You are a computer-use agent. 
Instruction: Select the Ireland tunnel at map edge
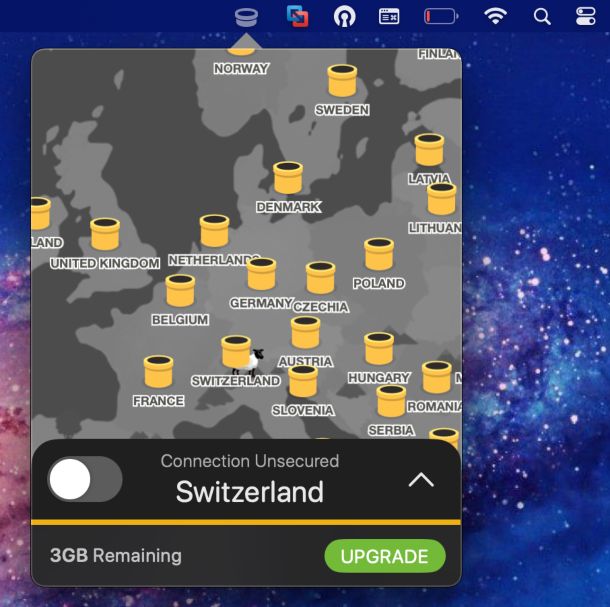tap(40, 213)
